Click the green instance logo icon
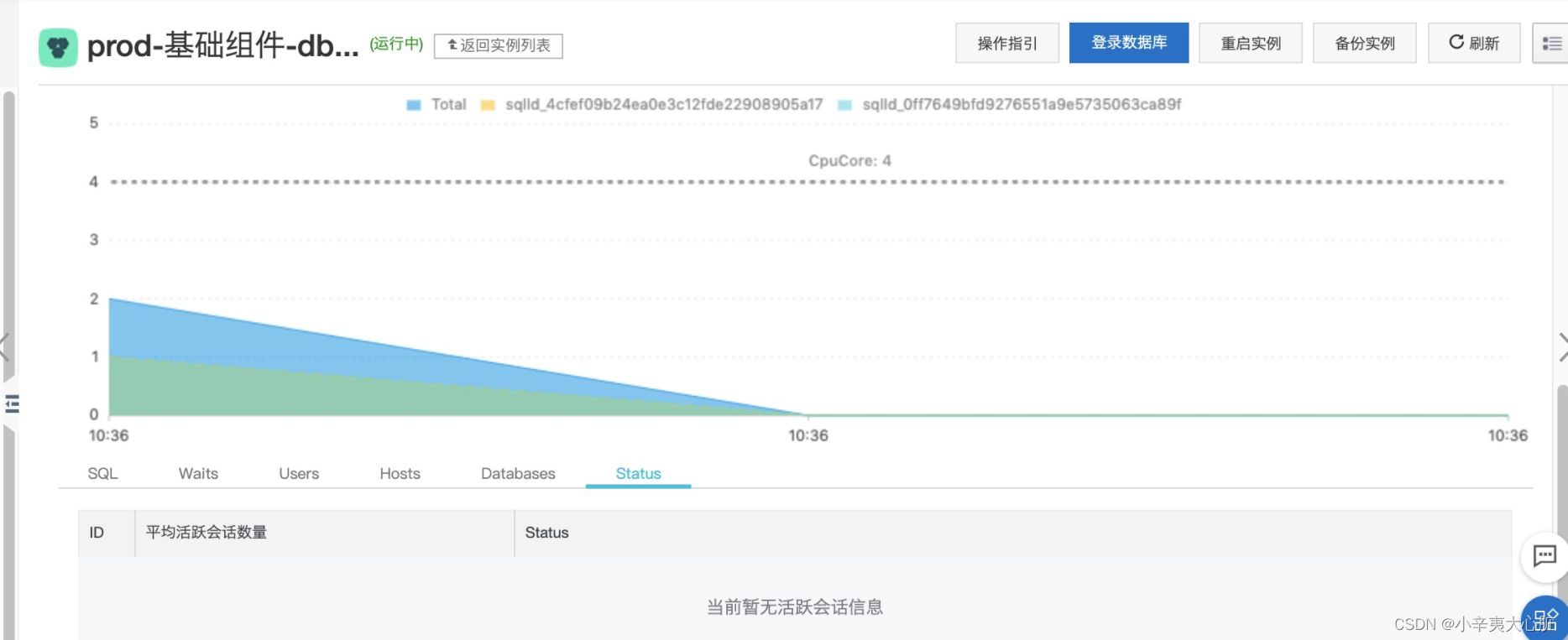Image resolution: width=1568 pixels, height=640 pixels. 58,47
